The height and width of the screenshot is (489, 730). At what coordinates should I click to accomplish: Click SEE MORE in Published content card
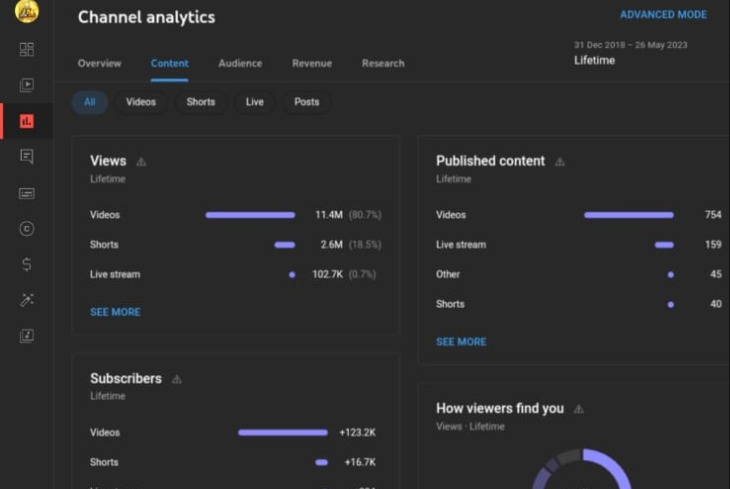(461, 342)
